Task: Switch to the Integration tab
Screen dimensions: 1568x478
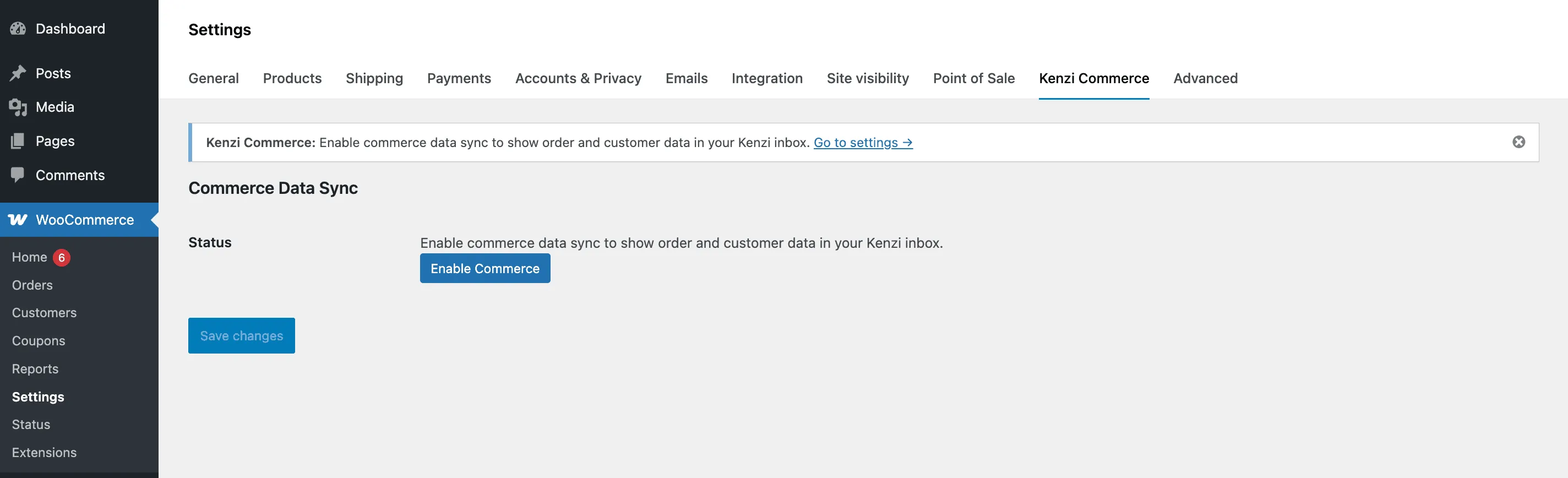Action: click(767, 79)
